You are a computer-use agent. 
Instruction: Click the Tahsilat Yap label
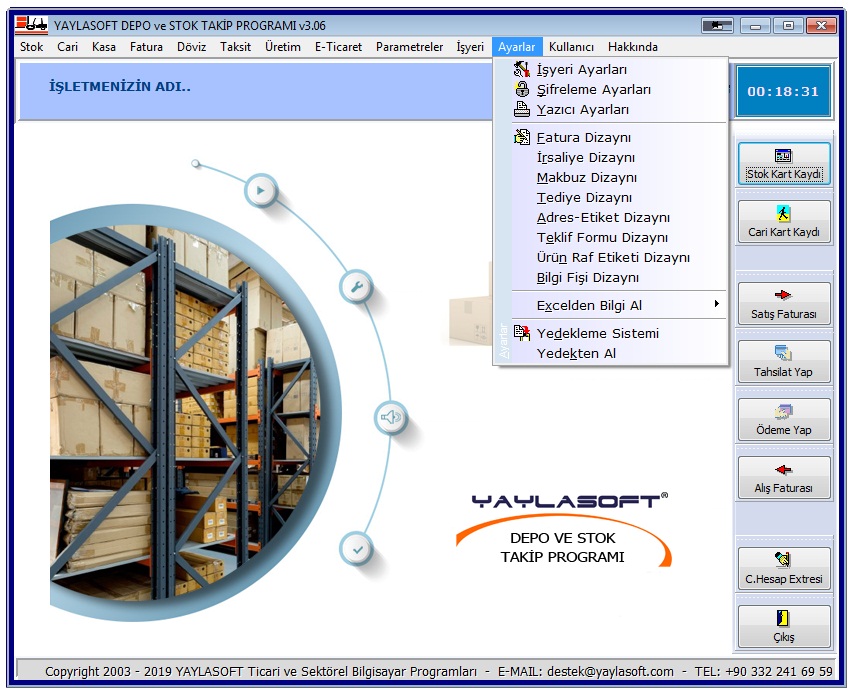[783, 372]
